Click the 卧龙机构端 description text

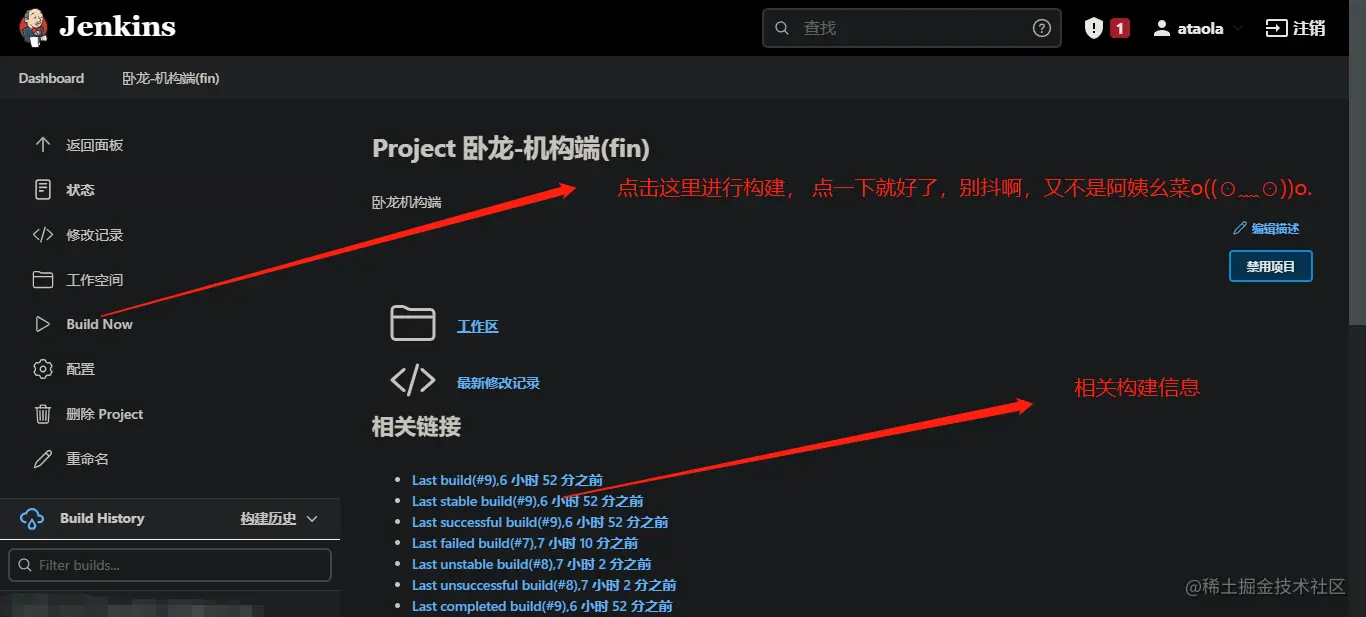[407, 202]
